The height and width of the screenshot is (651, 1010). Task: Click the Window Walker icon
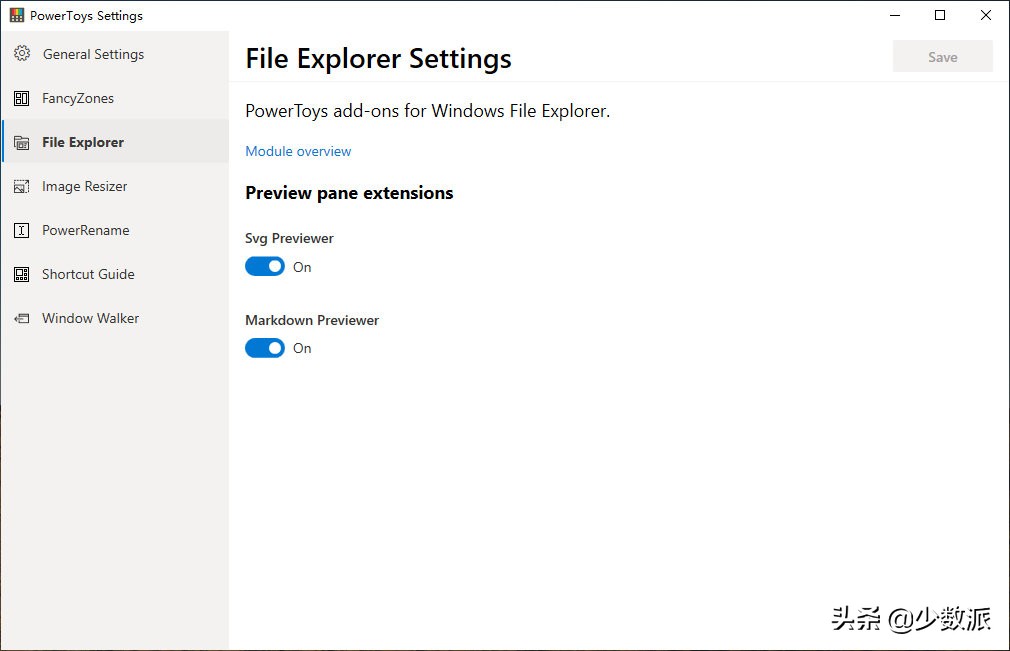[21, 319]
